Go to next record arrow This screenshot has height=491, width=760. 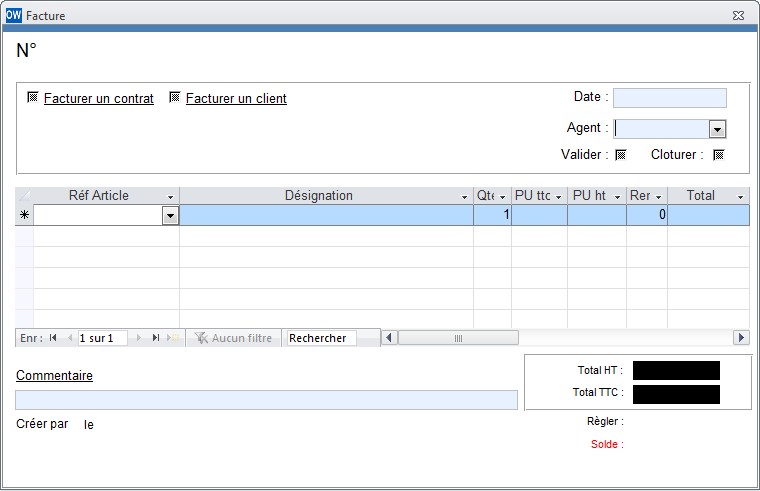pyautogui.click(x=139, y=338)
